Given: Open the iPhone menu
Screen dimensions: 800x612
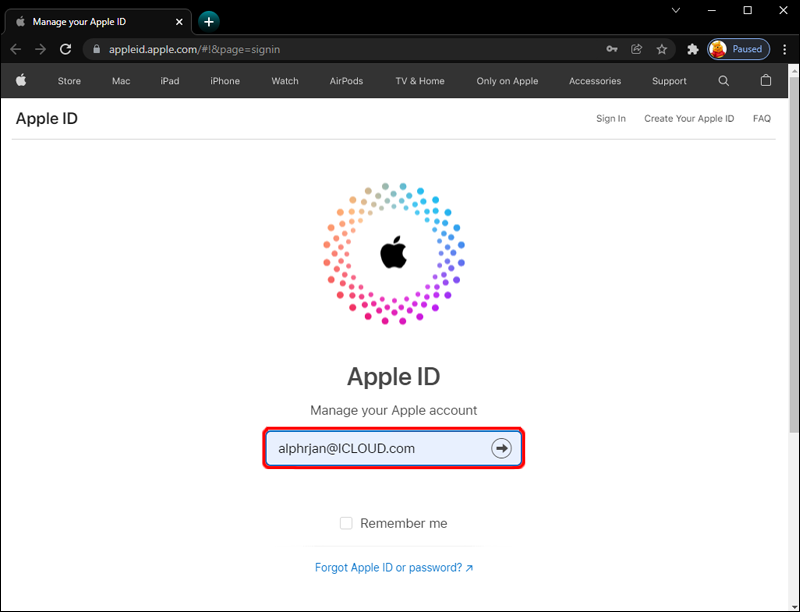Looking at the screenshot, I should pos(225,81).
